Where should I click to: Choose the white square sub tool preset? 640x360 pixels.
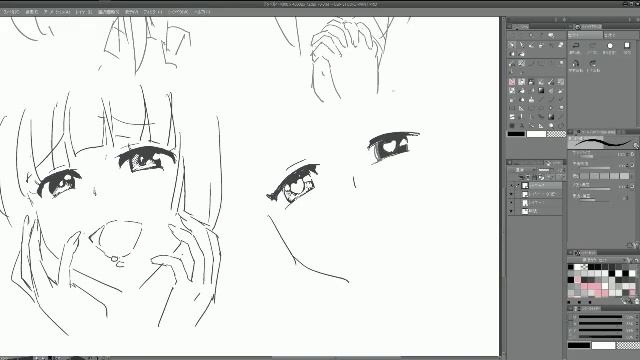pyautogui.click(x=627, y=46)
